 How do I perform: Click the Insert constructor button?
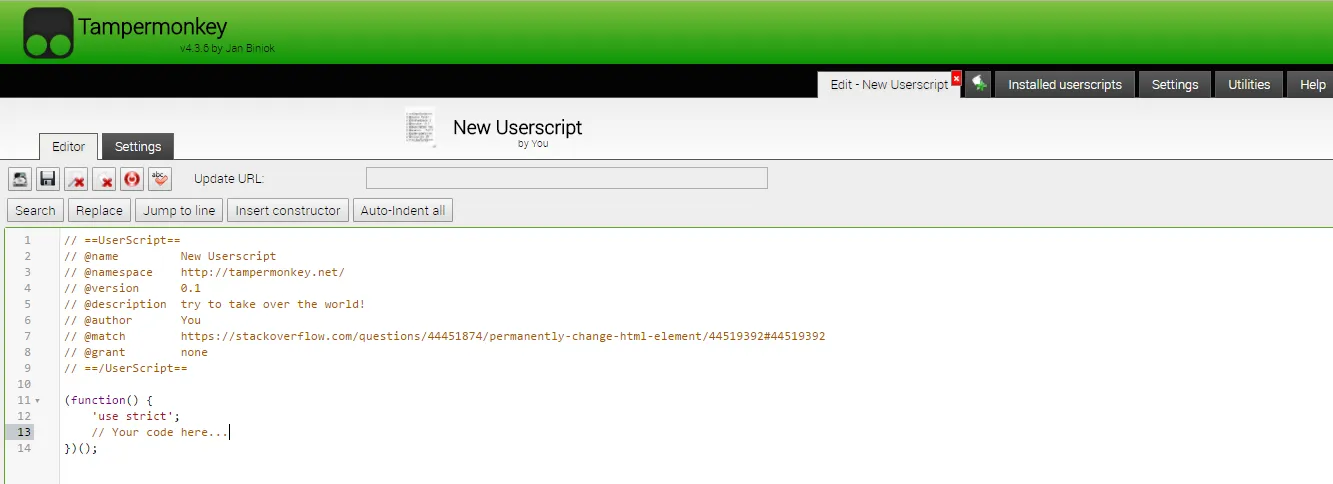(x=288, y=210)
